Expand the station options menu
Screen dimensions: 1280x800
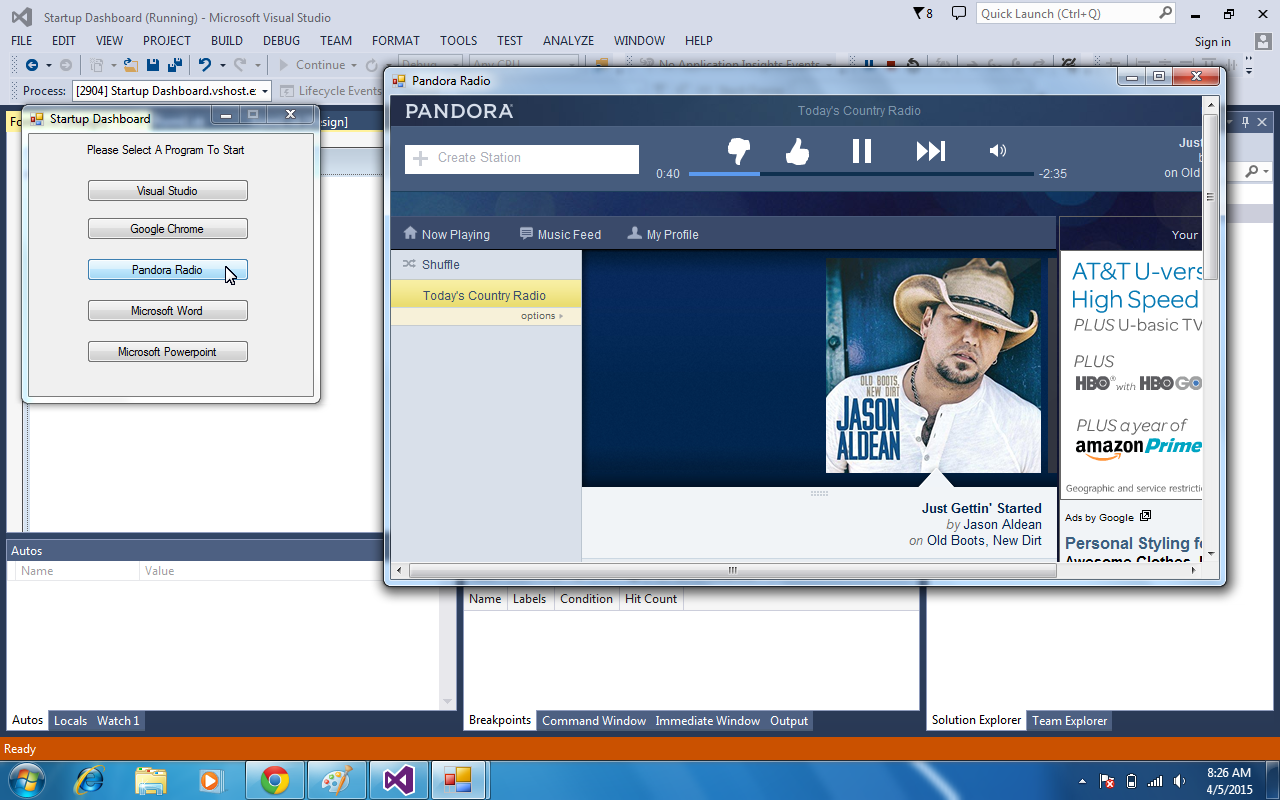point(541,316)
